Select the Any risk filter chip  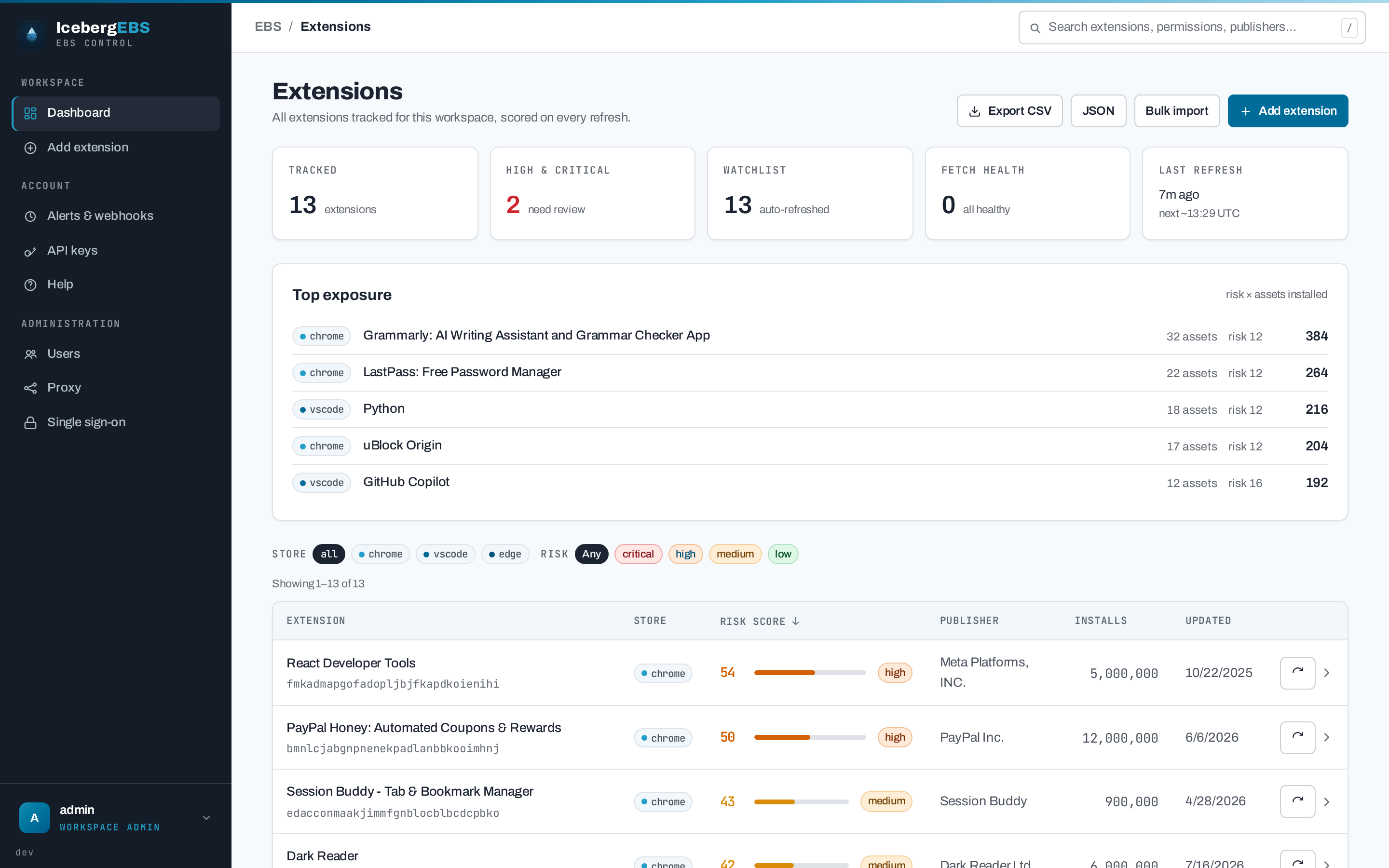(591, 554)
